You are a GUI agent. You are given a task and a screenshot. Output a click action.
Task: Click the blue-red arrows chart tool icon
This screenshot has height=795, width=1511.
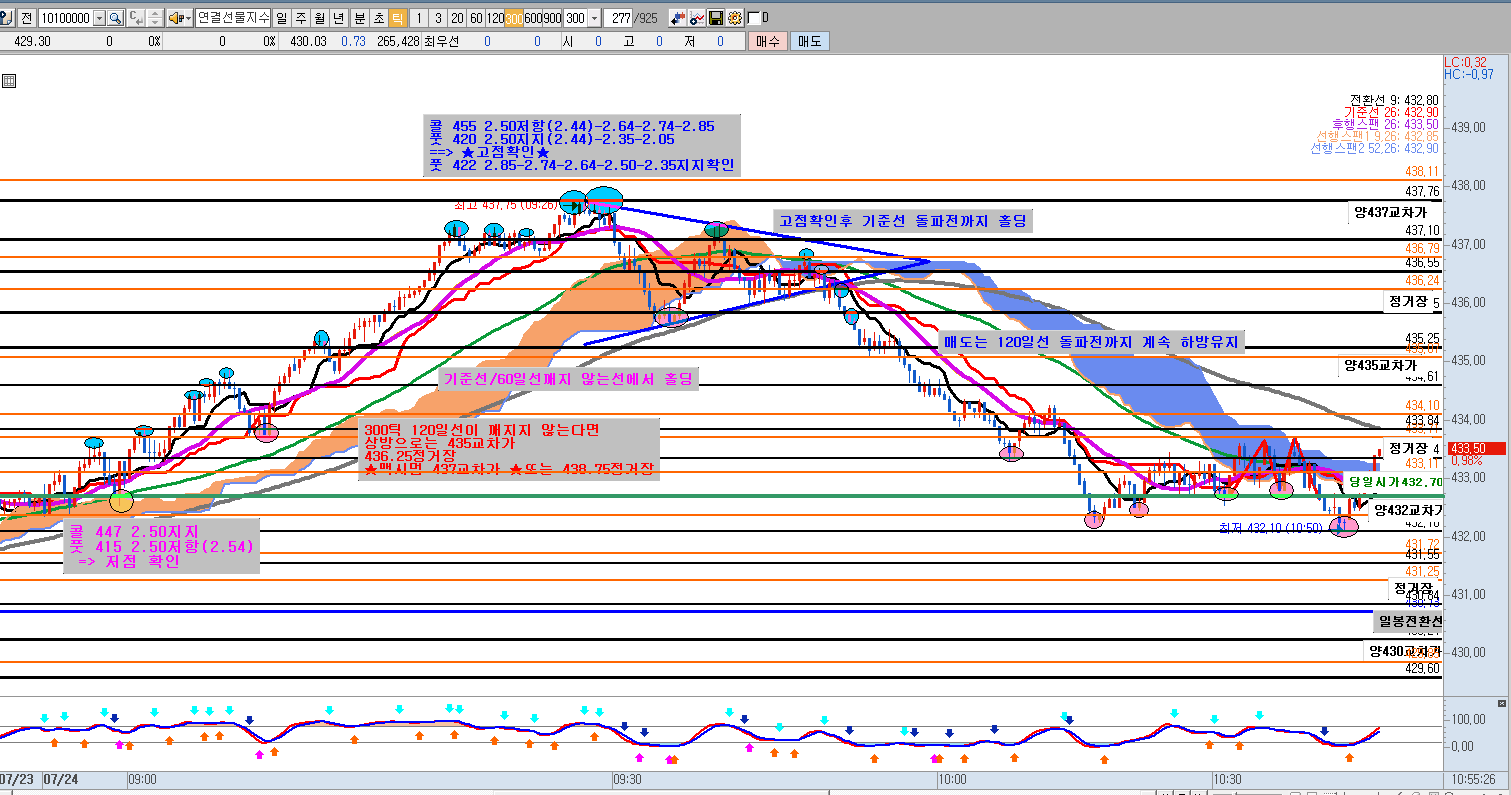click(x=677, y=18)
